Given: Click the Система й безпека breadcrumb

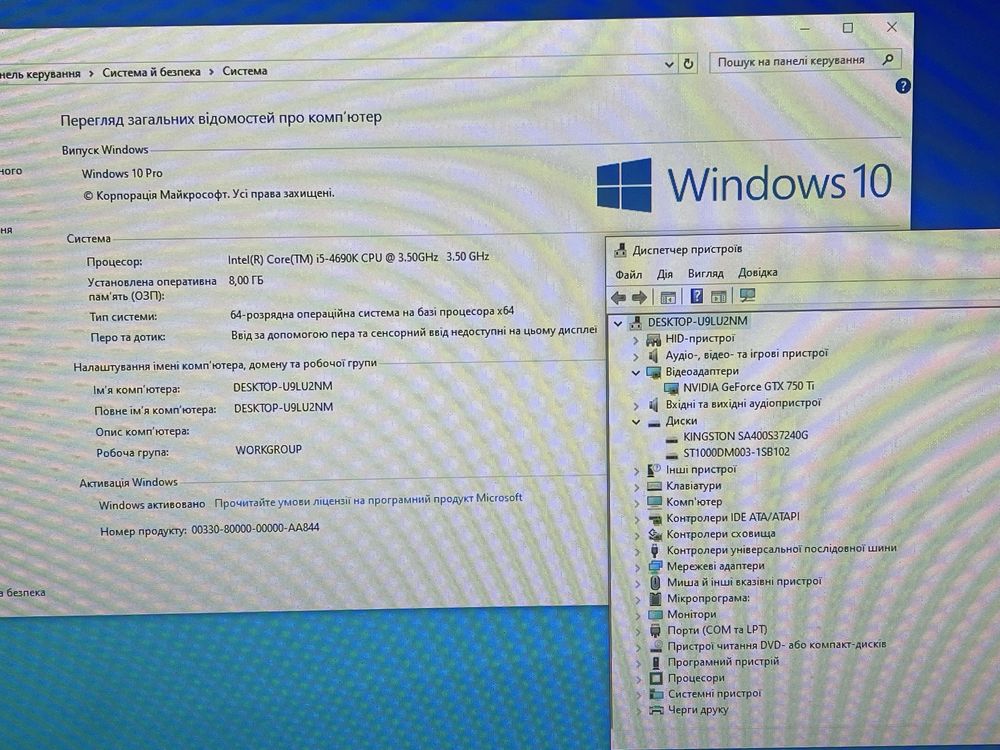Looking at the screenshot, I should [151, 72].
